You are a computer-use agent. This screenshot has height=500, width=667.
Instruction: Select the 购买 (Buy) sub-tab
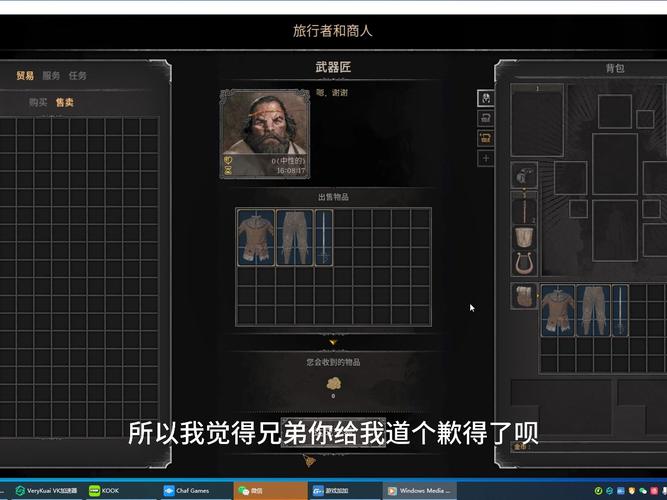point(38,102)
